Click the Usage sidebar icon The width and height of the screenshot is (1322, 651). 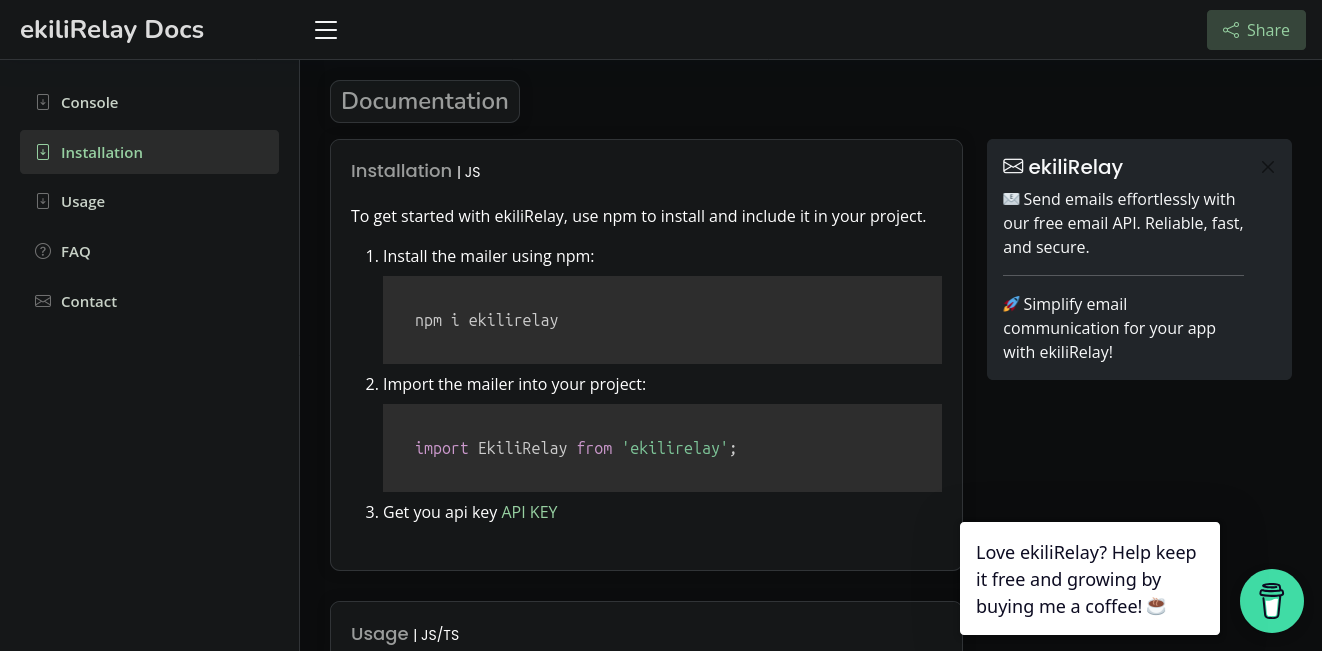pyautogui.click(x=43, y=201)
